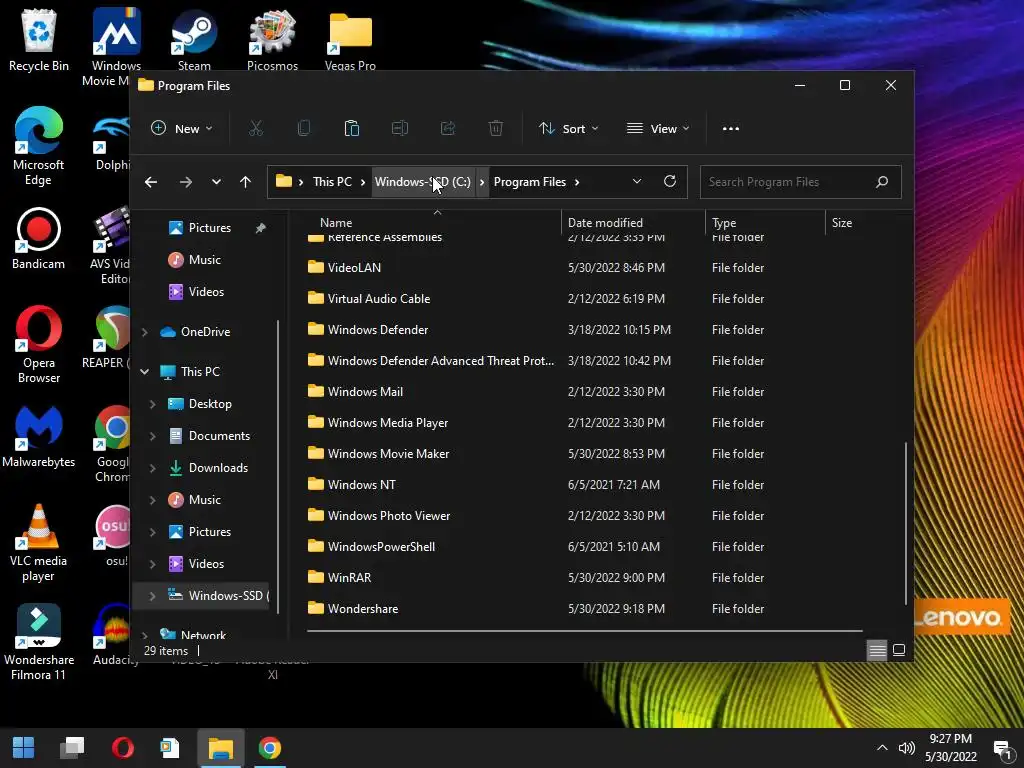Refresh the Program Files folder
1024x768 pixels.
(670, 182)
